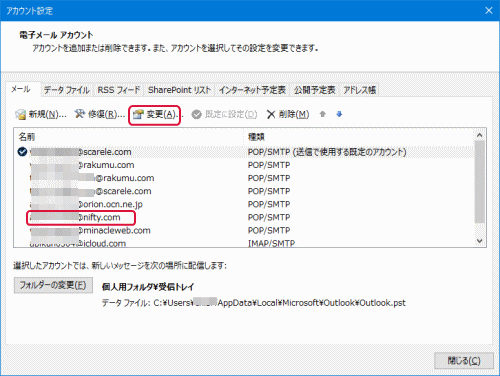The height and width of the screenshot is (376, 500).
Task: Open the アドレス帳 tab
Action: [x=360, y=90]
